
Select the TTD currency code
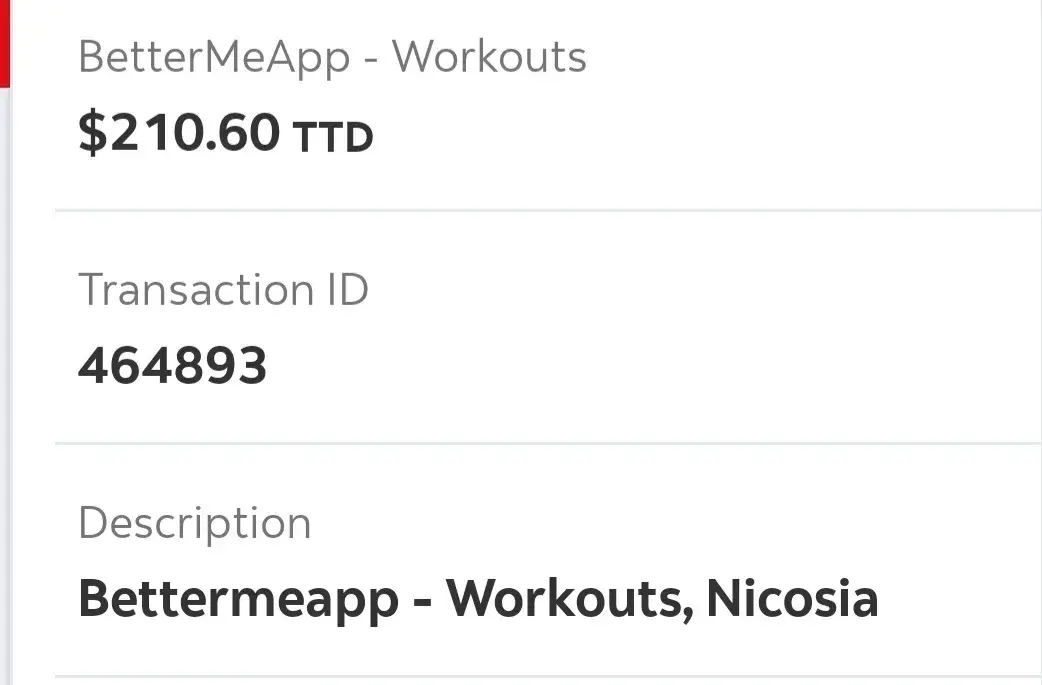coord(333,137)
